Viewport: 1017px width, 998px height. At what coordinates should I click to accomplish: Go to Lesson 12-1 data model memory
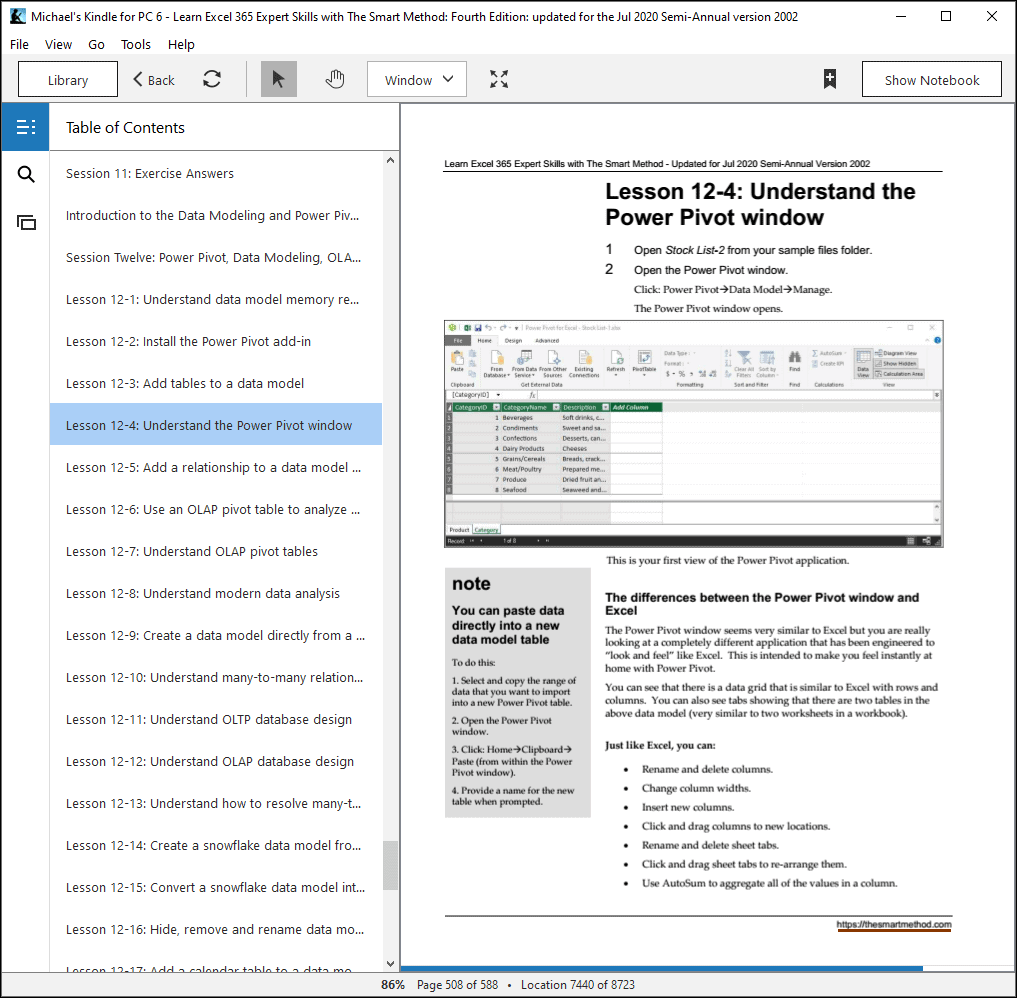pyautogui.click(x=215, y=300)
